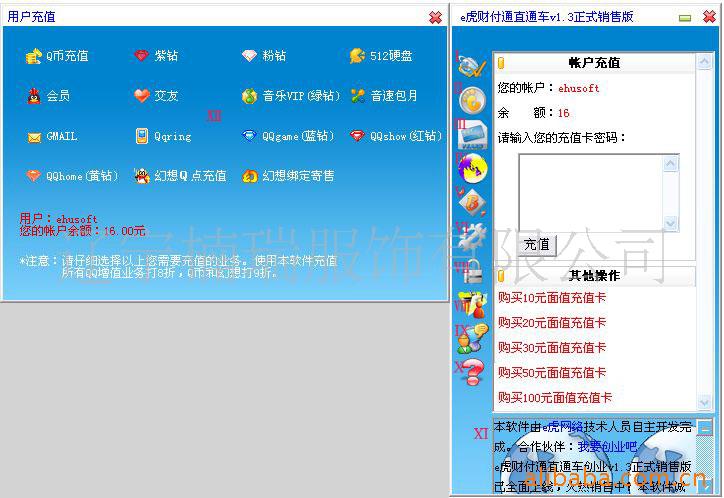Click the balance value 16 in right panel
The image size is (724, 498).
tap(563, 113)
